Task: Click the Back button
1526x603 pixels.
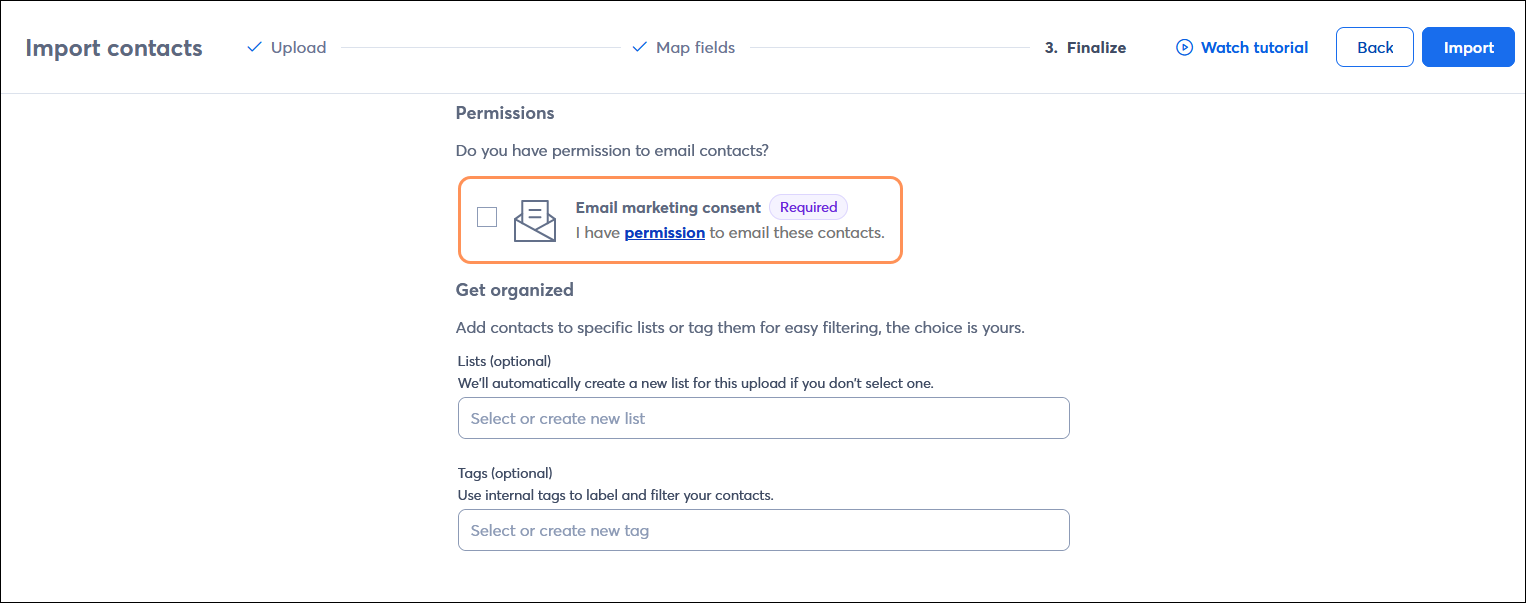Action: [x=1374, y=46]
